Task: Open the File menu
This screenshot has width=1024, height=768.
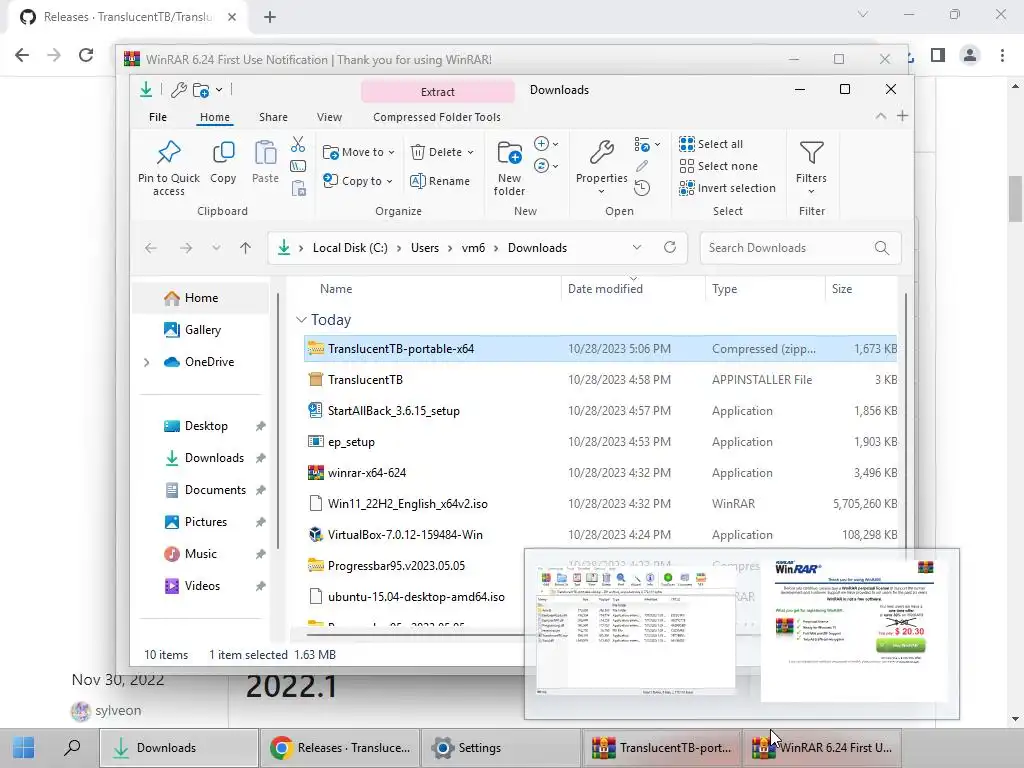Action: [158, 117]
